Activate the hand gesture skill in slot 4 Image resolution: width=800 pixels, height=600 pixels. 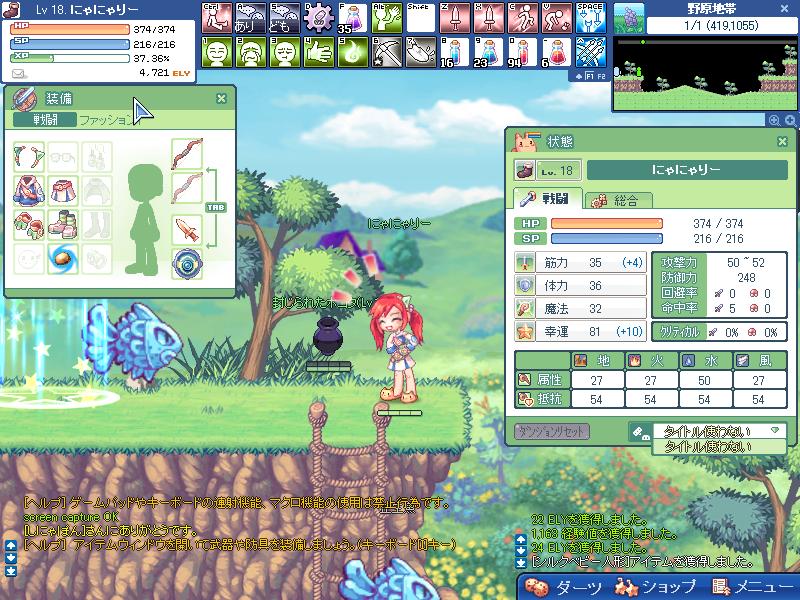(319, 52)
